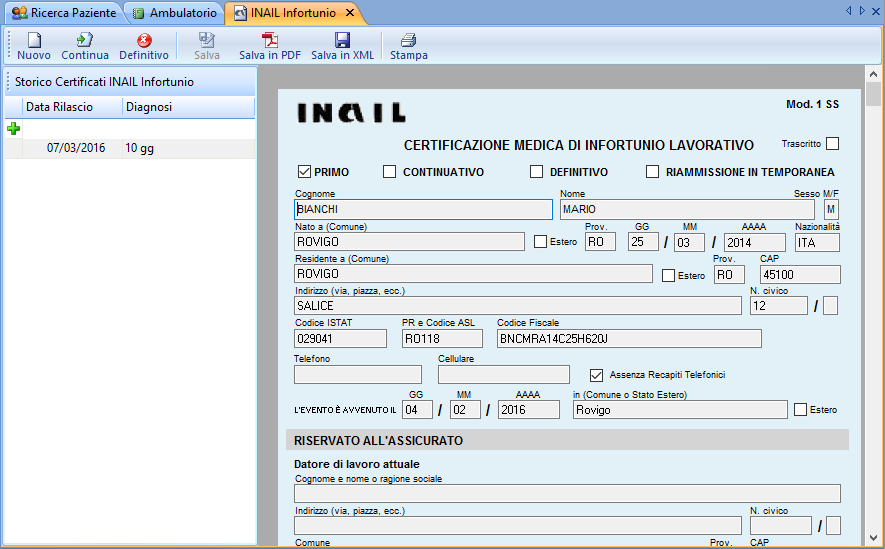Click scrollbar down arrow

pos(873,537)
